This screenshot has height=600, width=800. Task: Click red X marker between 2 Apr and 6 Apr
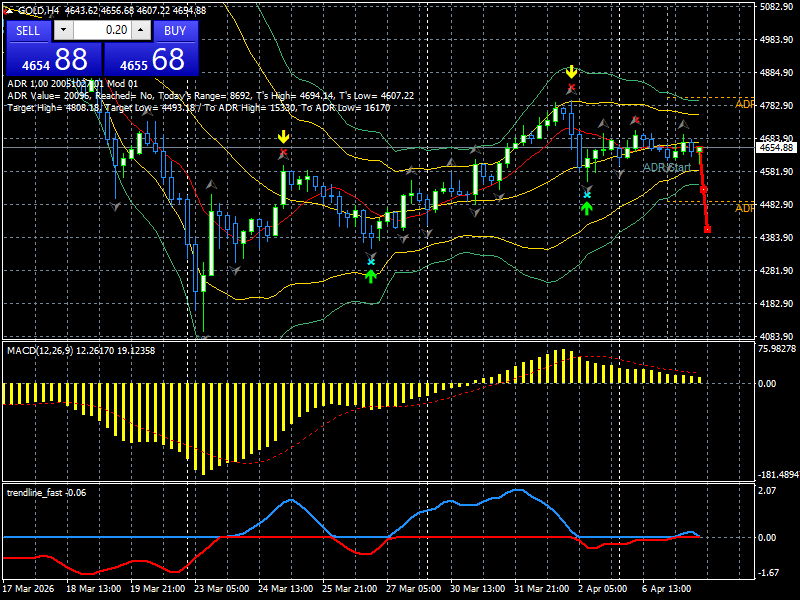click(635, 120)
